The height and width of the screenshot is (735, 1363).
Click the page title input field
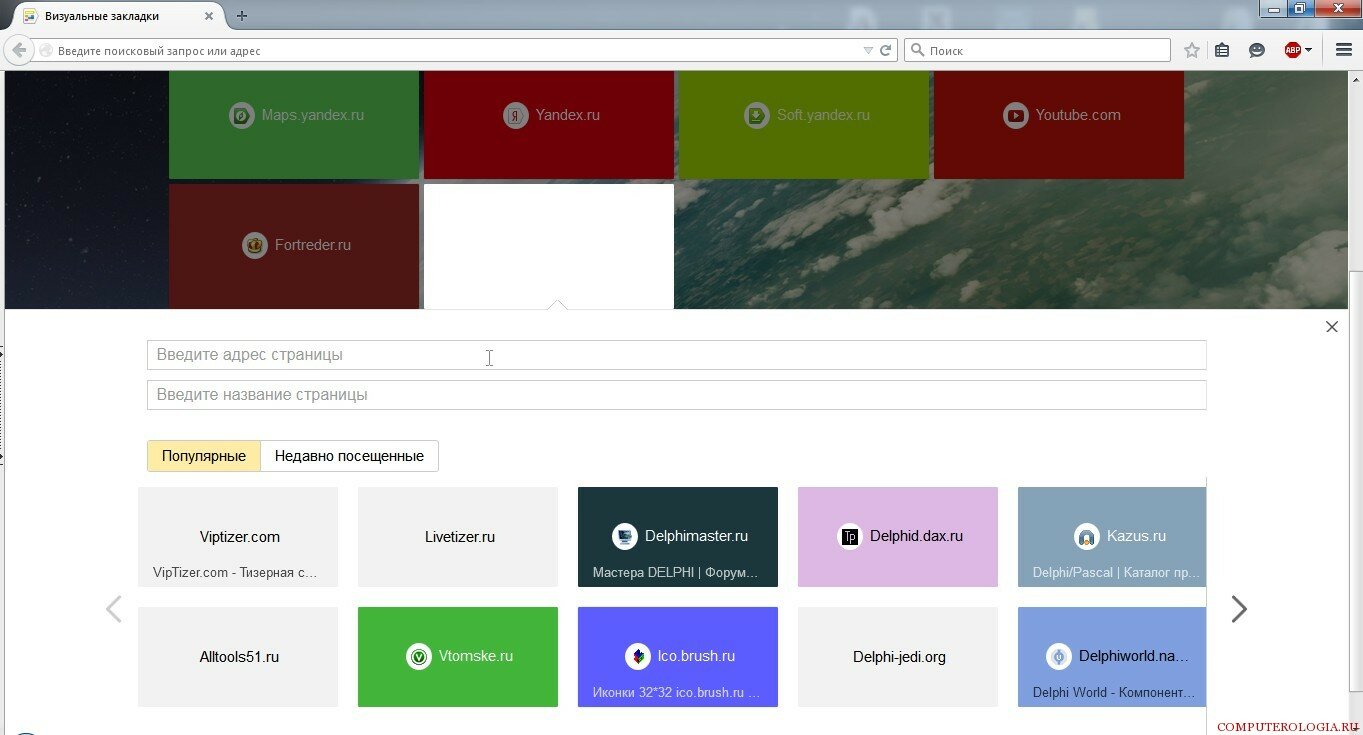point(676,395)
